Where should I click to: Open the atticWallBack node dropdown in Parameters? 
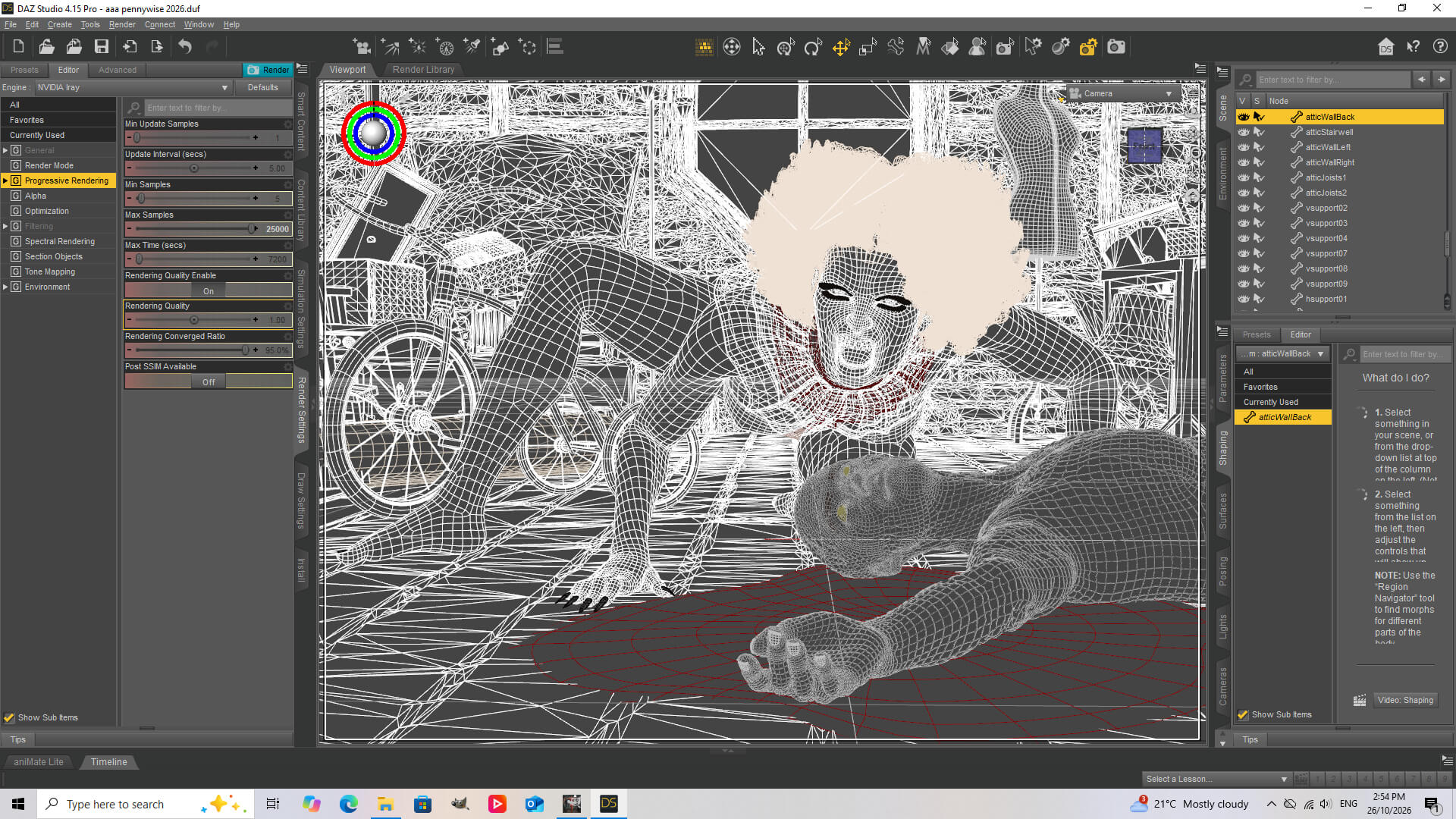pos(1282,354)
